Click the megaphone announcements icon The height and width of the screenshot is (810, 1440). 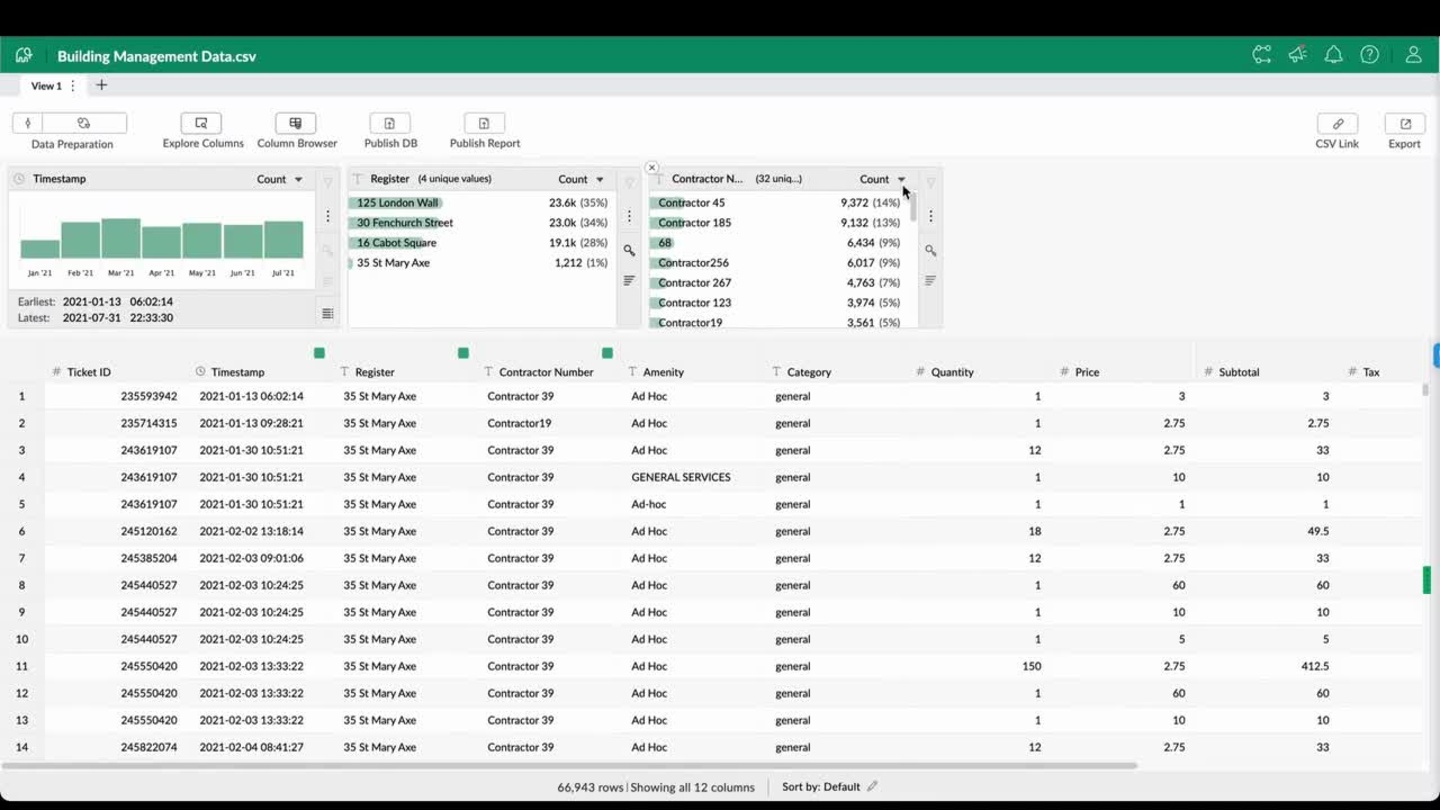[1297, 56]
